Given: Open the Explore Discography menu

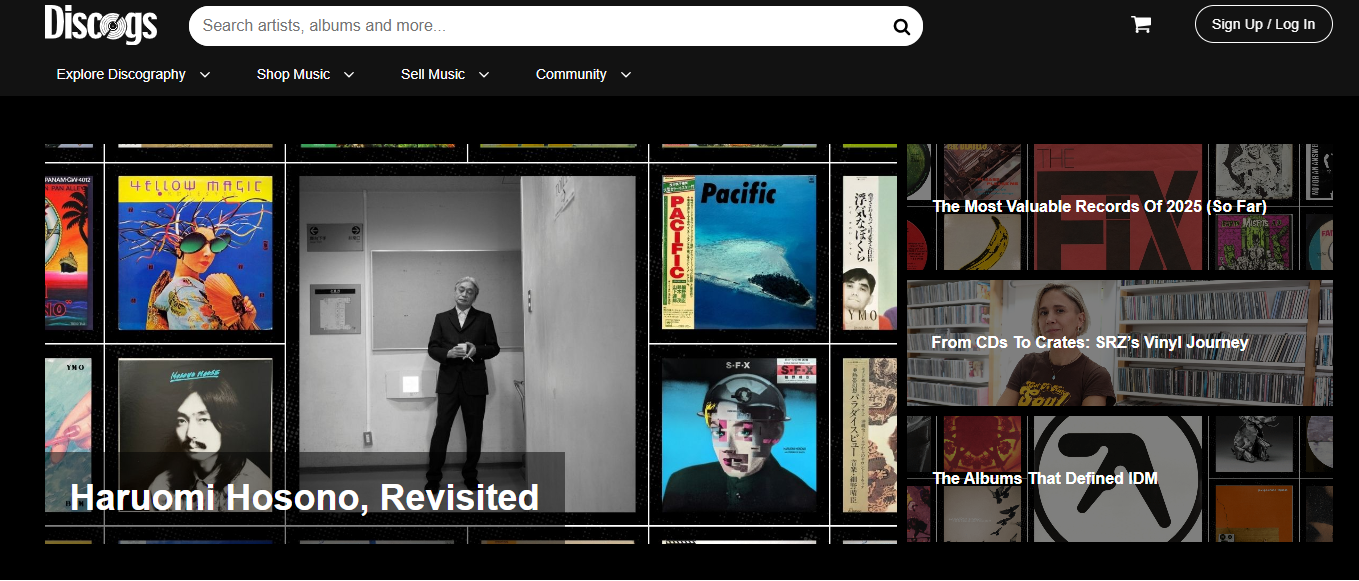Looking at the screenshot, I should (x=121, y=74).
